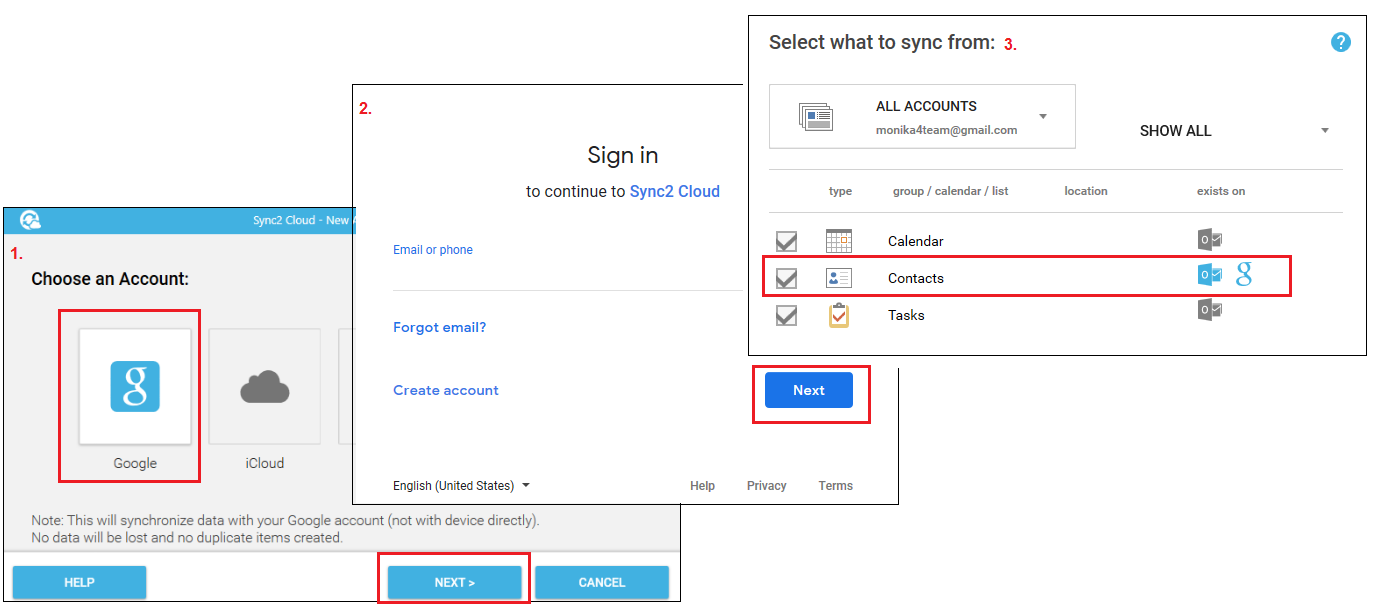Click the blue Outlook icon beside Contacts
The width and height of the screenshot is (1374, 610).
(x=1209, y=274)
